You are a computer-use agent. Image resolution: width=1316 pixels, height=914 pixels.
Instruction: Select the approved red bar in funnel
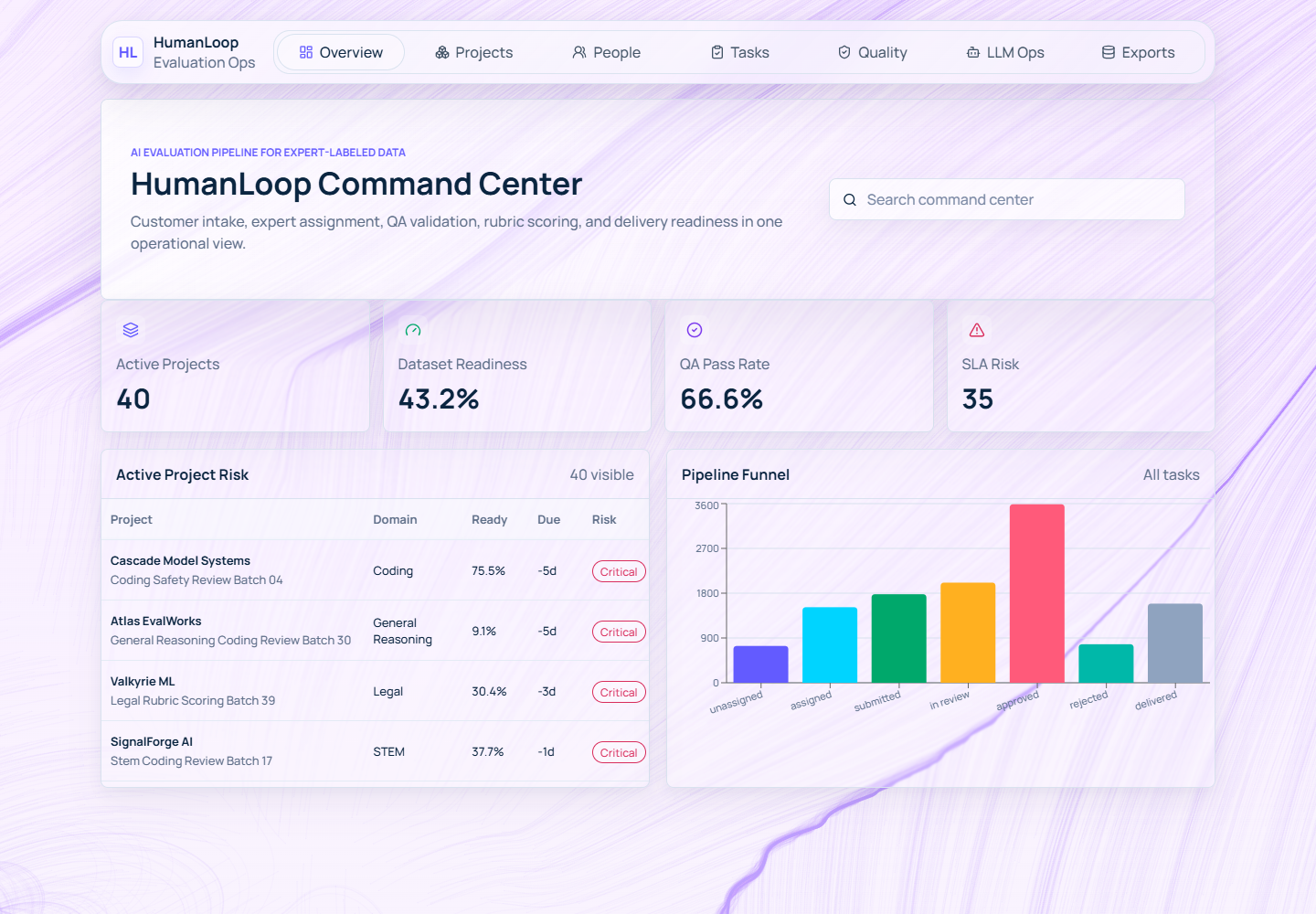(1037, 594)
